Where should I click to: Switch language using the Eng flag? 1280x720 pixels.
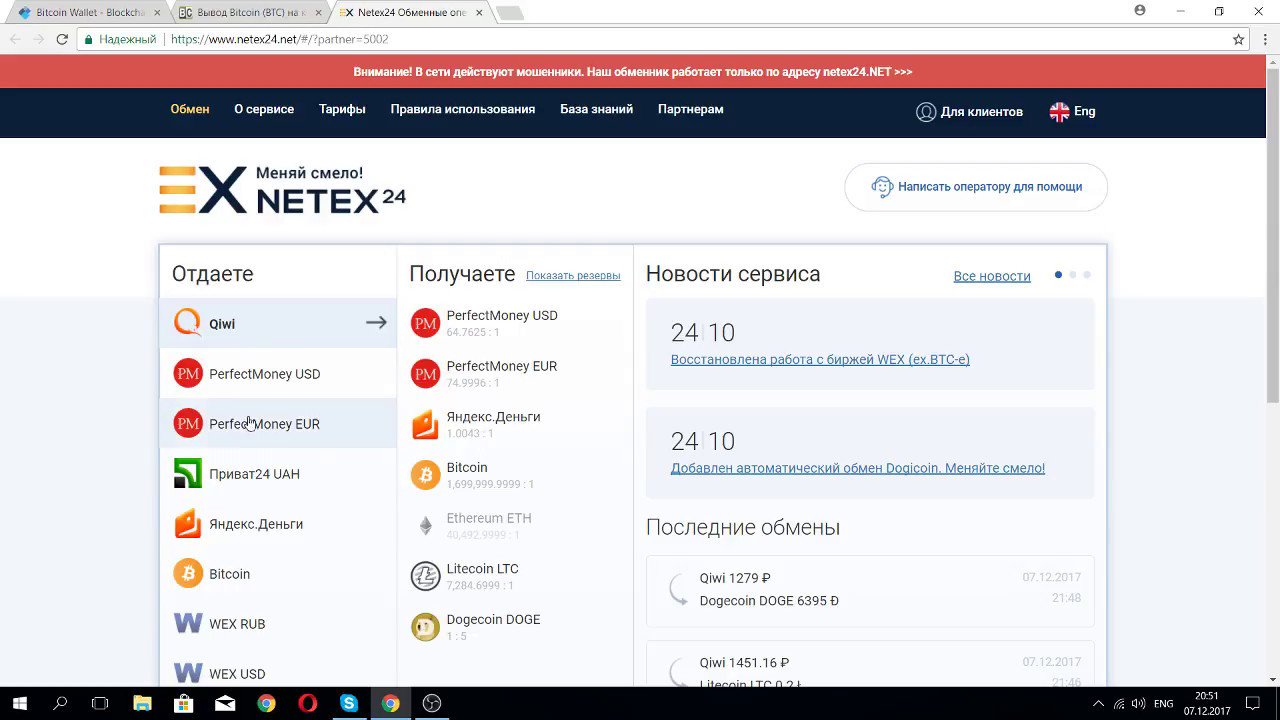[1059, 112]
